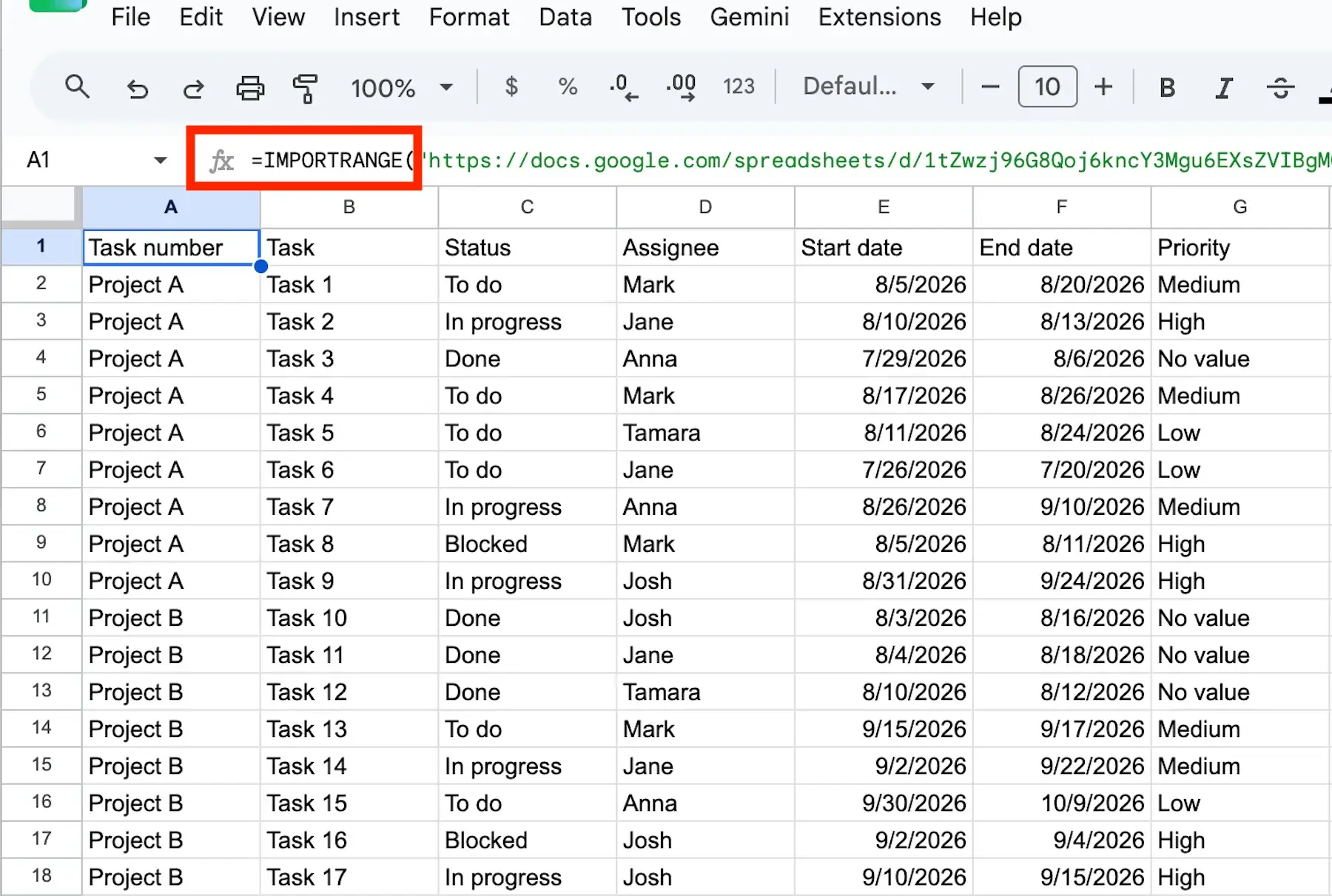Open the zoom 100% dropdown
Viewport: 1332px width, 896px height.
[401, 87]
